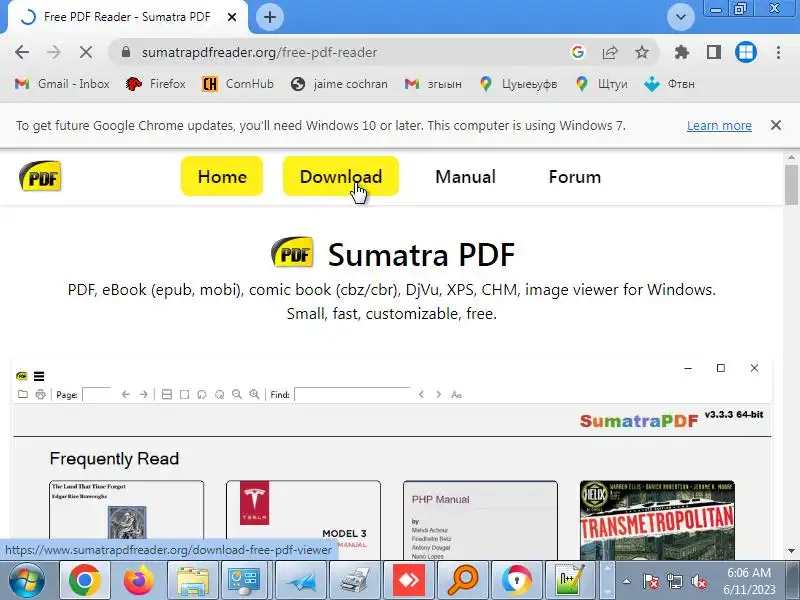Click the find previous chevron in screenshot
This screenshot has width=800, height=600.
421,394
